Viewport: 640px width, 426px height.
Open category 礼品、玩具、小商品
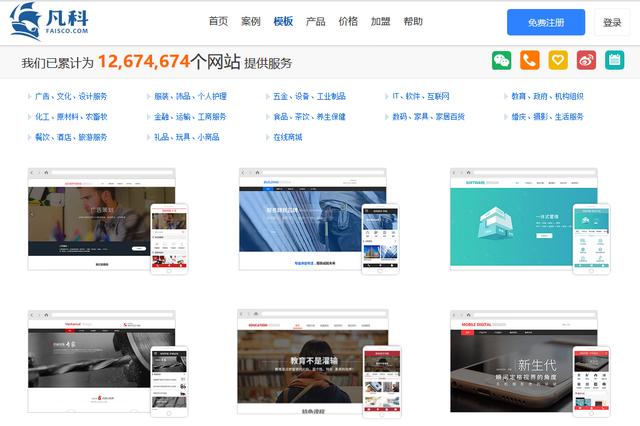coord(187,137)
